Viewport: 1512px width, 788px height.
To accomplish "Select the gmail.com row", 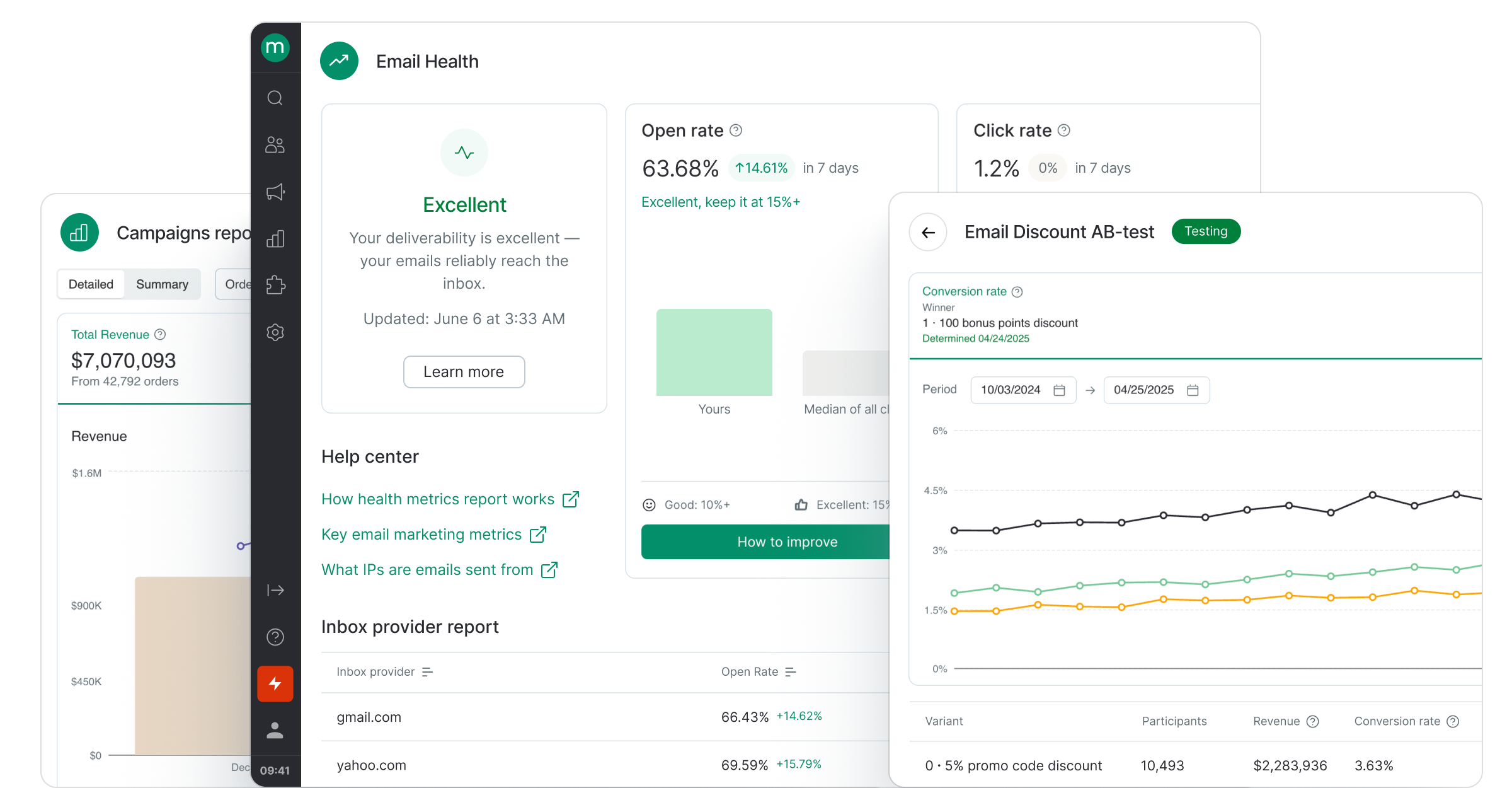I will point(605,717).
